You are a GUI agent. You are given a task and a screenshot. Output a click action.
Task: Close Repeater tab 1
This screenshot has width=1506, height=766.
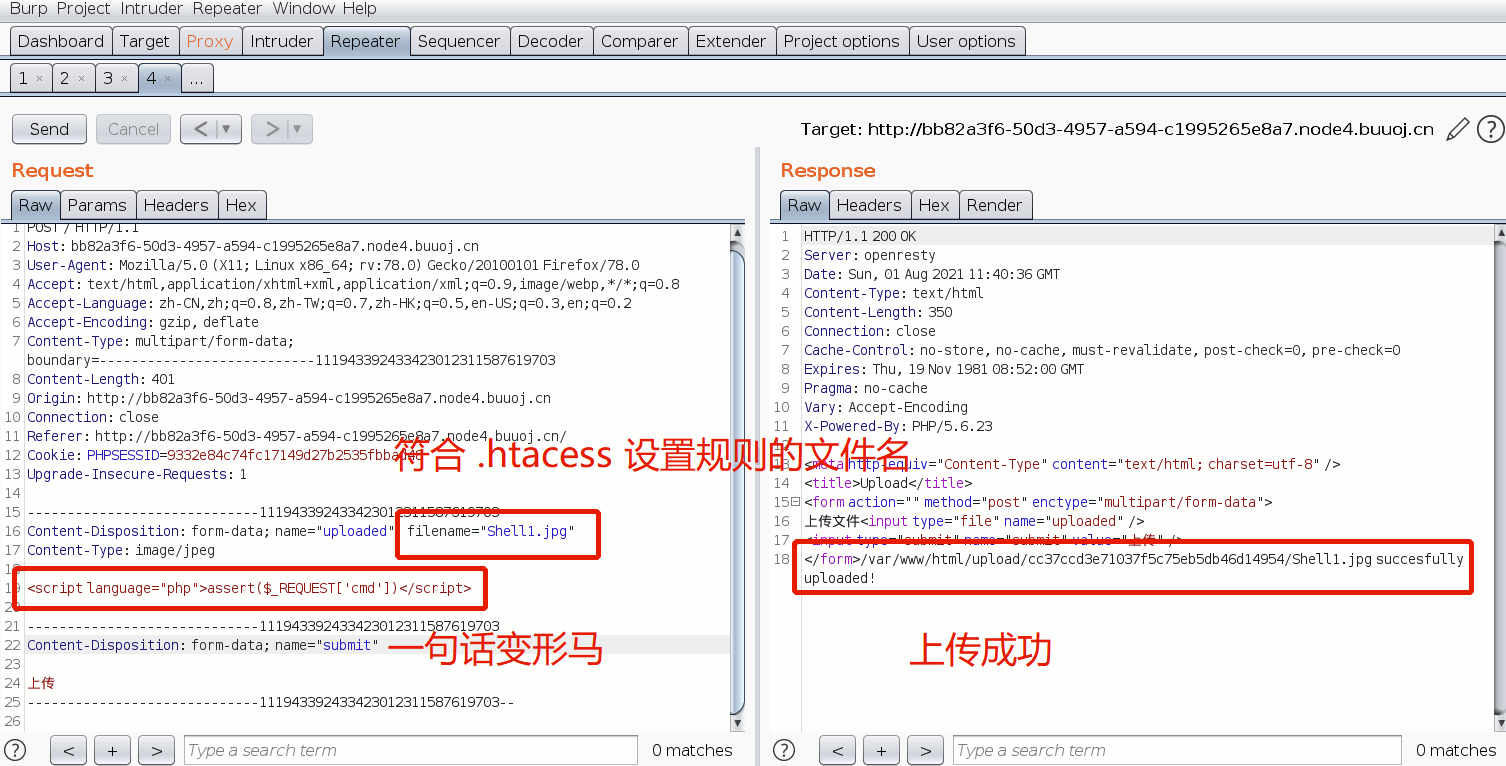click(x=39, y=78)
